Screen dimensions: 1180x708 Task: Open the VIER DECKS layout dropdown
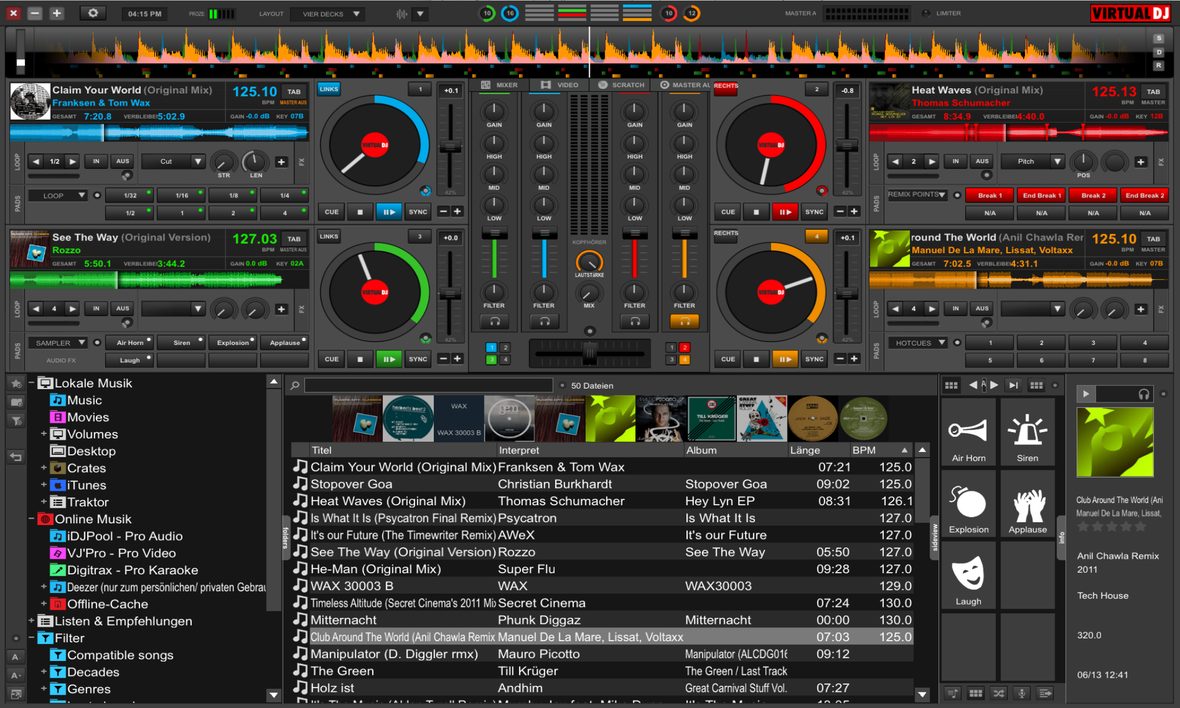[327, 14]
